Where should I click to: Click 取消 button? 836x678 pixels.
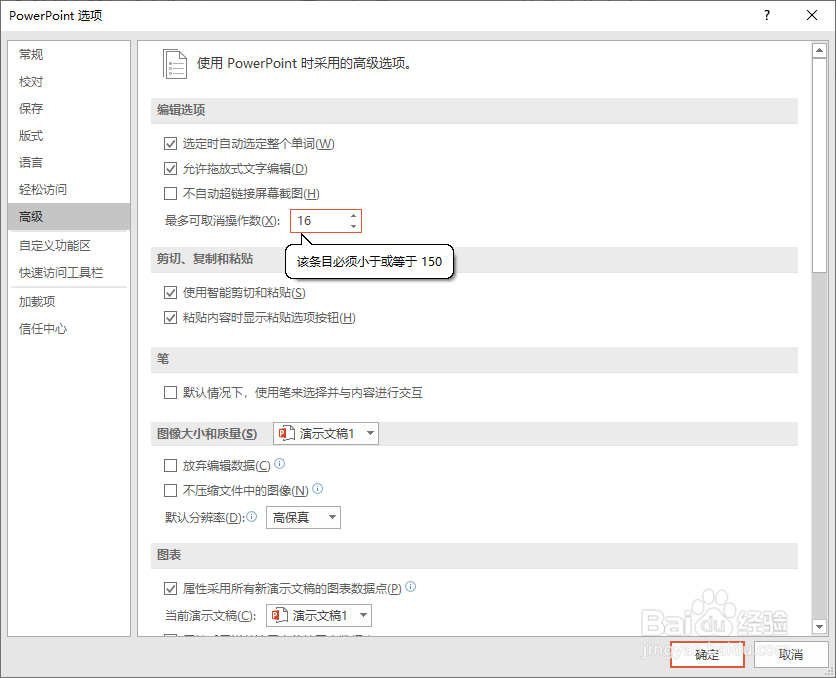[x=791, y=654]
